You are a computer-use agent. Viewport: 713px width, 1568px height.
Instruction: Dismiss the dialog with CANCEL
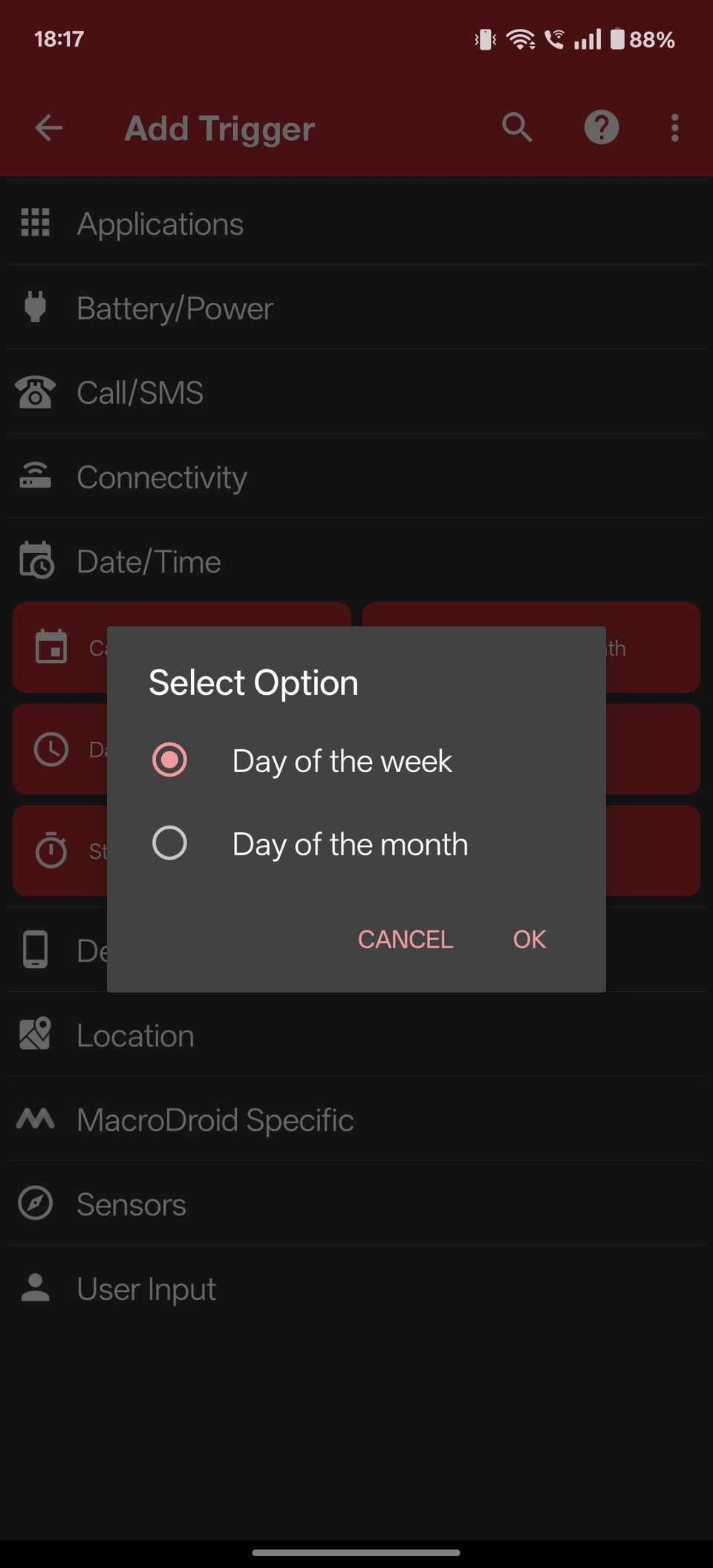coord(405,938)
